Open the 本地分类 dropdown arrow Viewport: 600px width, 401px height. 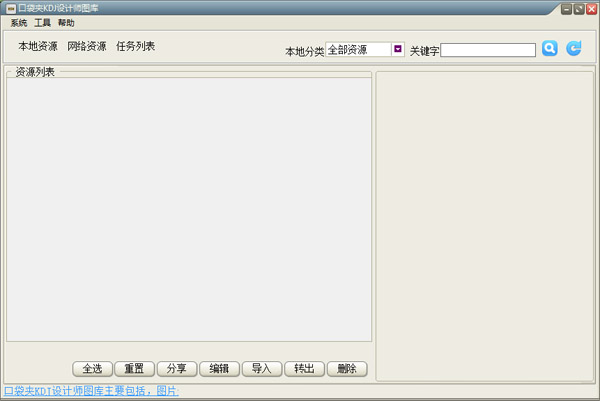click(x=398, y=49)
